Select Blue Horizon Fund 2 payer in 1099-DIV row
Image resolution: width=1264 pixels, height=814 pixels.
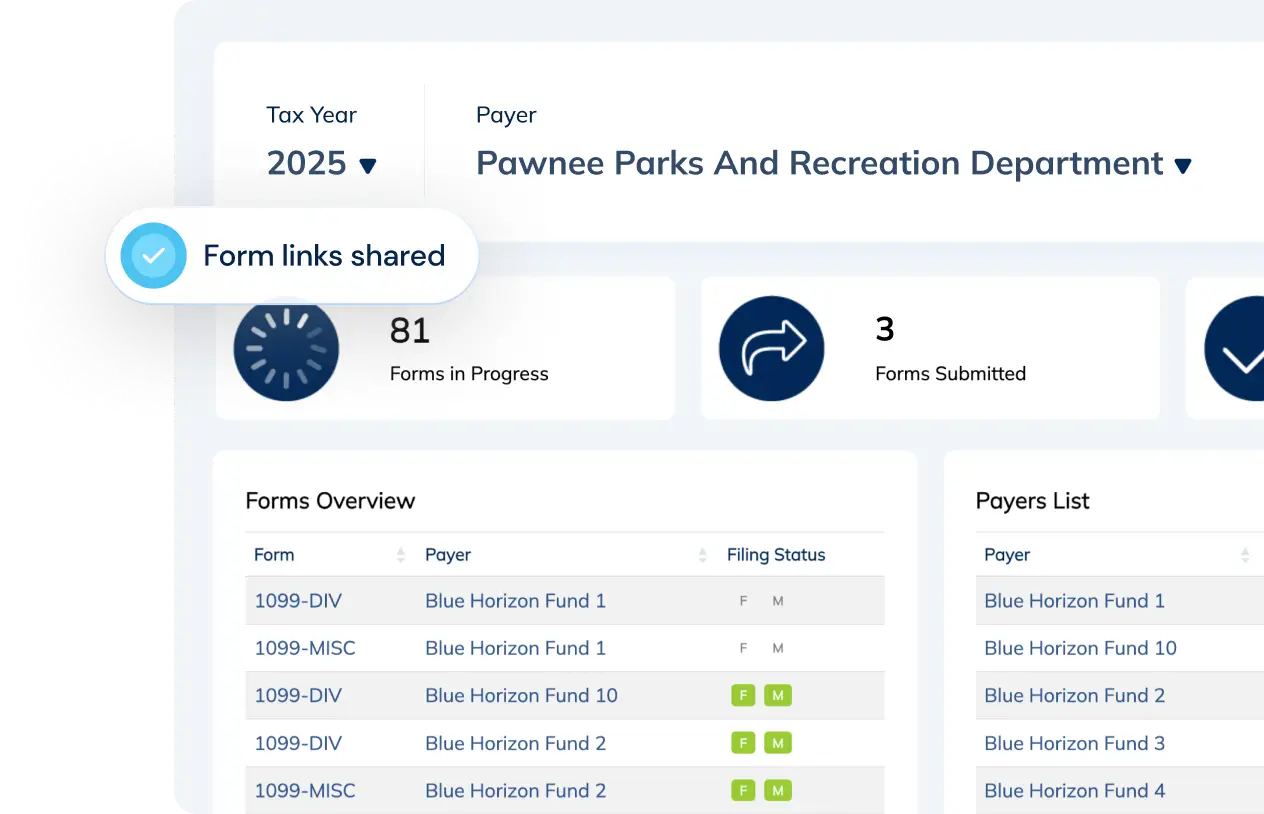tap(515, 743)
